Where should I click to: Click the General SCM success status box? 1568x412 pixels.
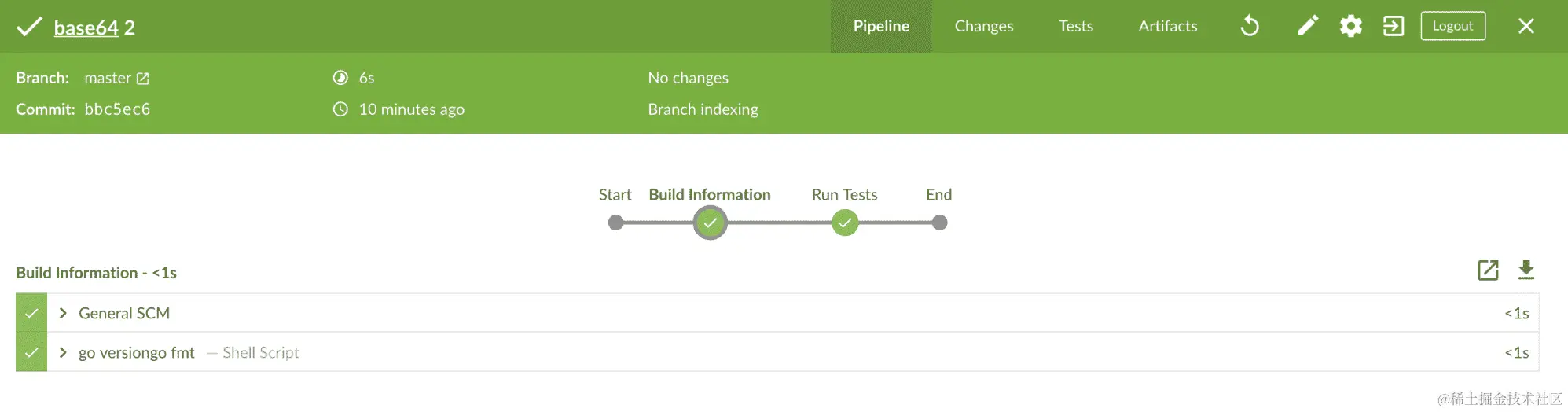click(31, 313)
